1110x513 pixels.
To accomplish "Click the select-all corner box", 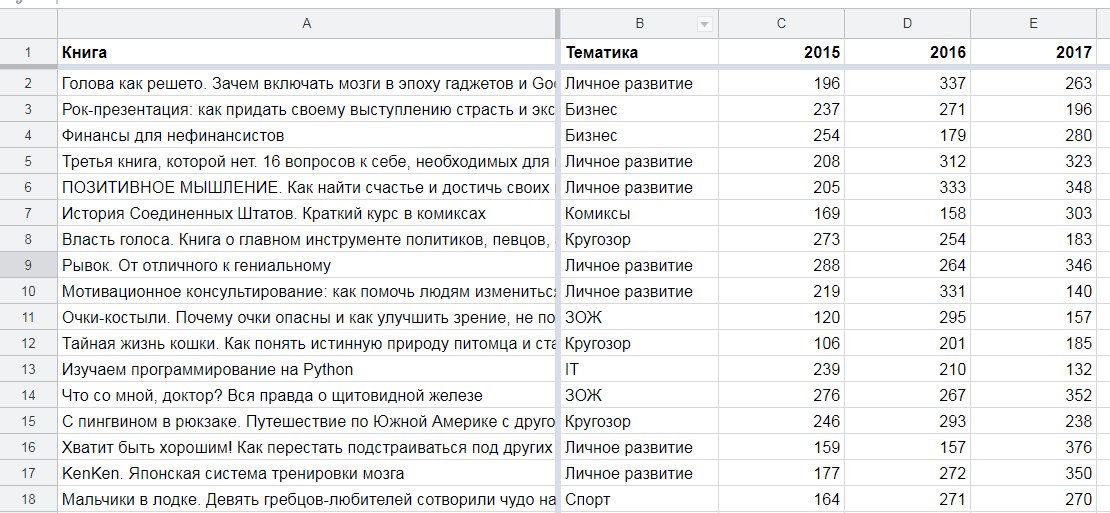I will click(x=28, y=24).
